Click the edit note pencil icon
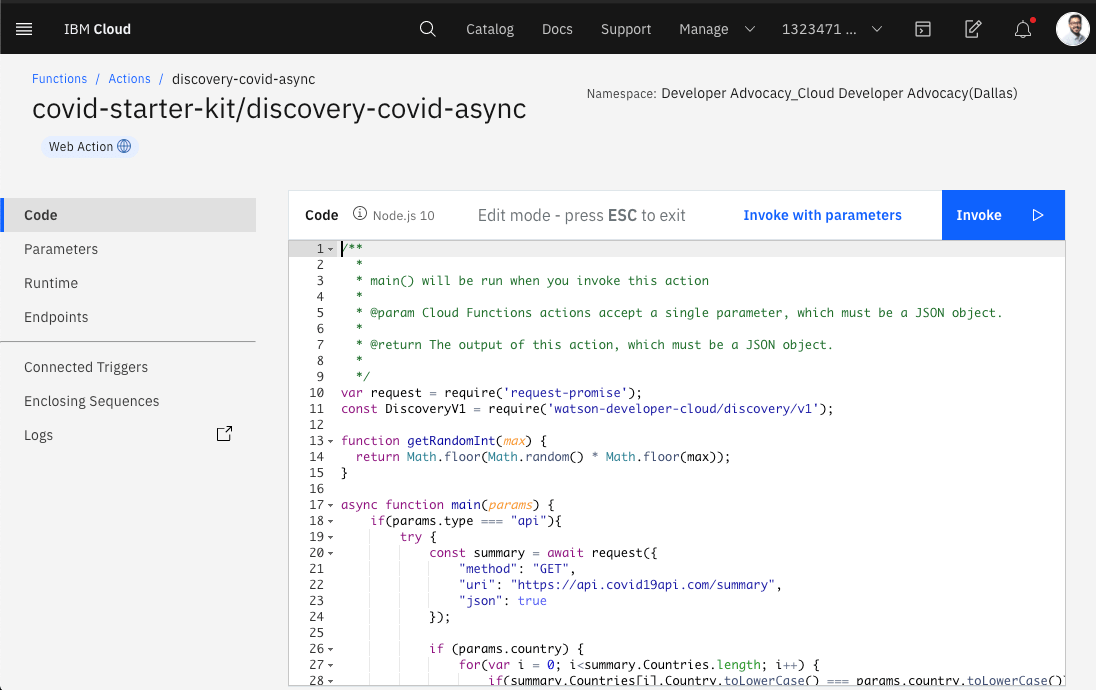The height and width of the screenshot is (690, 1096). click(x=973, y=29)
